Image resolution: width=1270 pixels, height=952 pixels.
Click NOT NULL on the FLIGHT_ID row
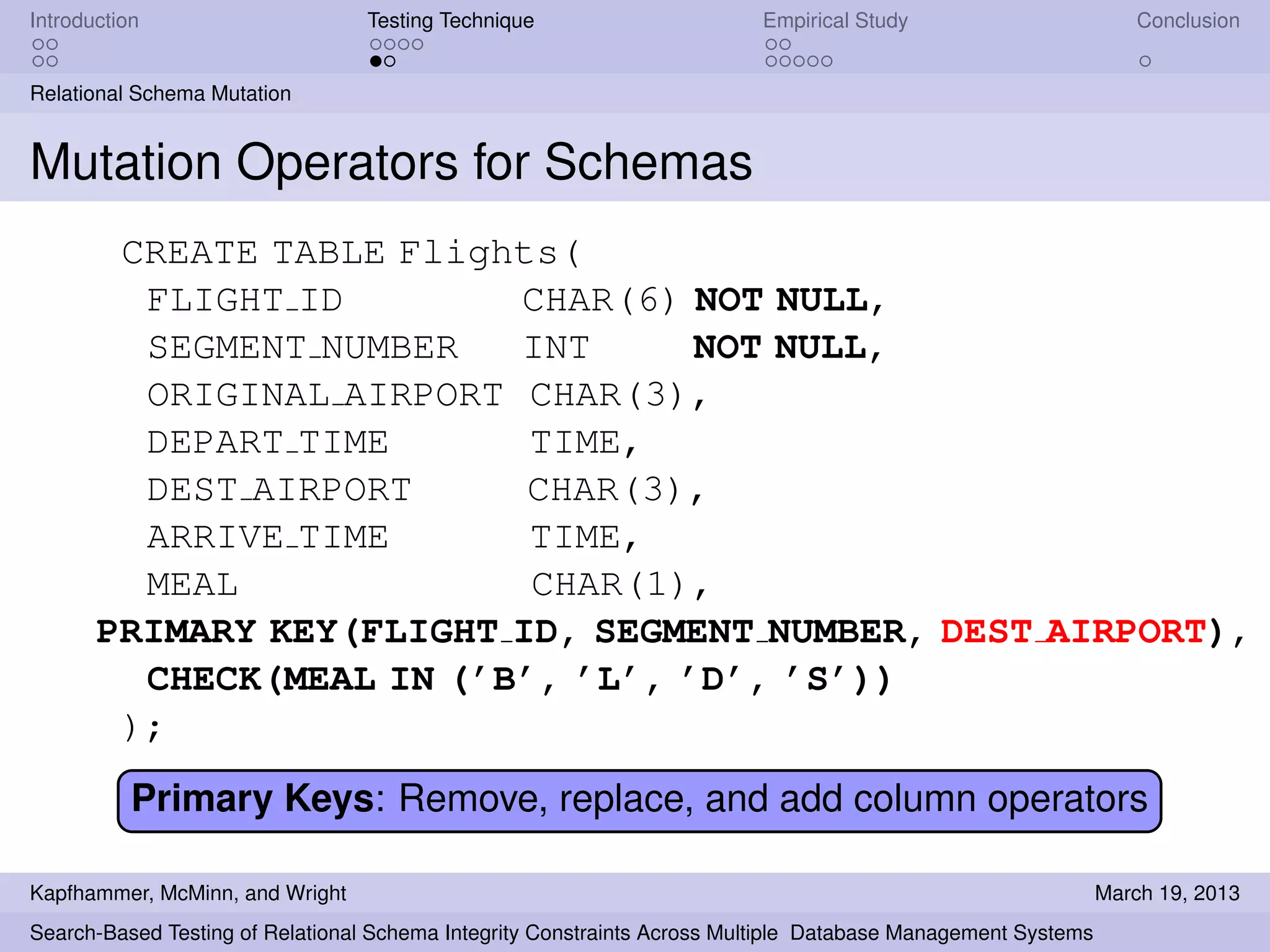[x=781, y=301]
